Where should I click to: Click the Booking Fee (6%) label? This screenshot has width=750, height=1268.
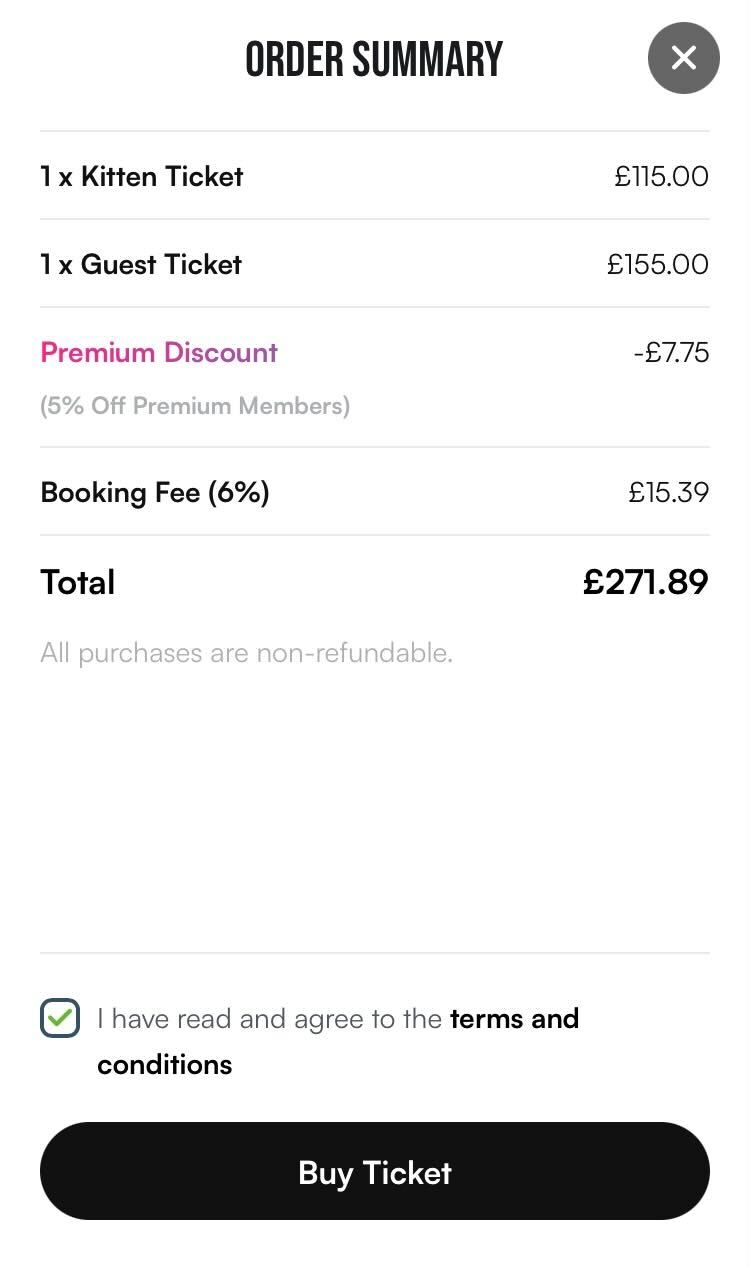(155, 492)
